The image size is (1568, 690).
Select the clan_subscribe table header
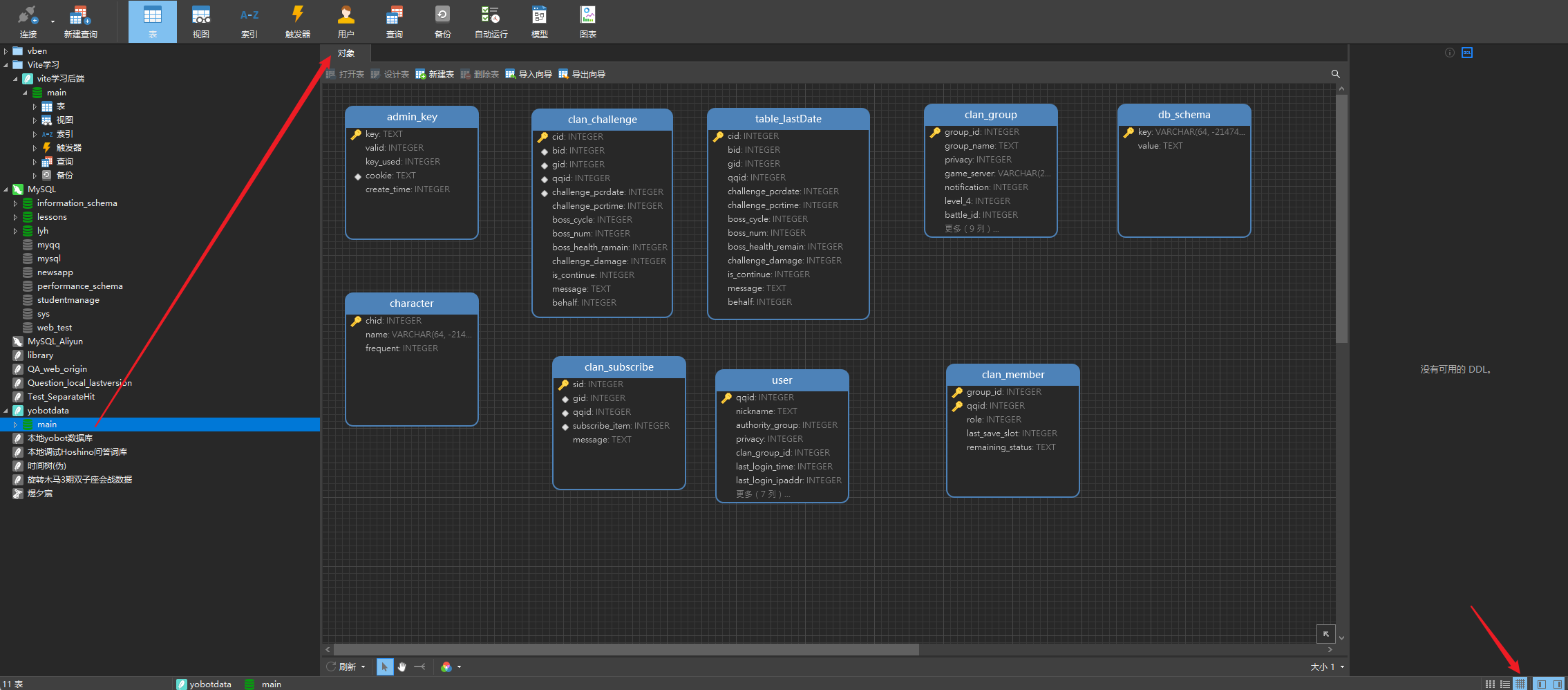click(x=619, y=367)
